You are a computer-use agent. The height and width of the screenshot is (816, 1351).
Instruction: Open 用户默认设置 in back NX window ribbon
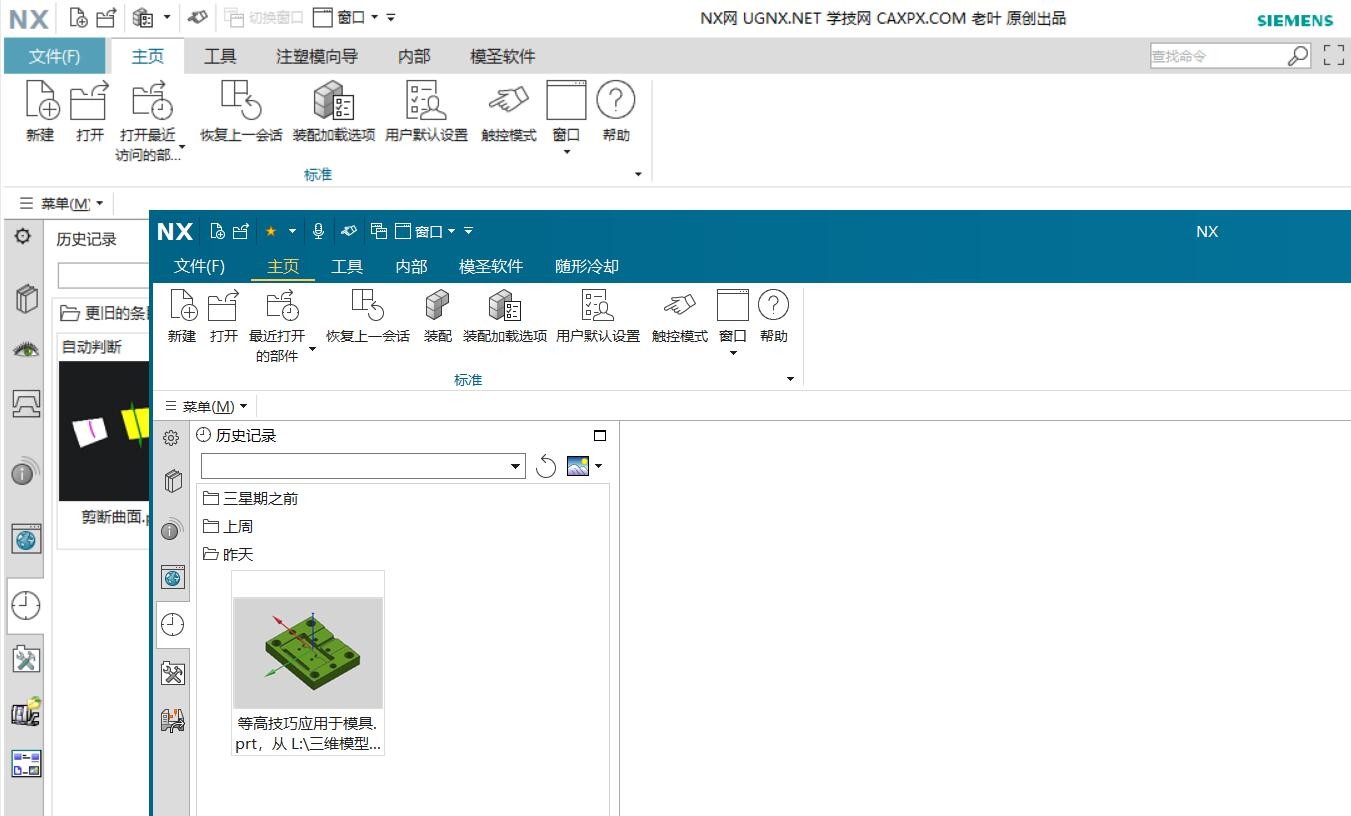coord(426,112)
